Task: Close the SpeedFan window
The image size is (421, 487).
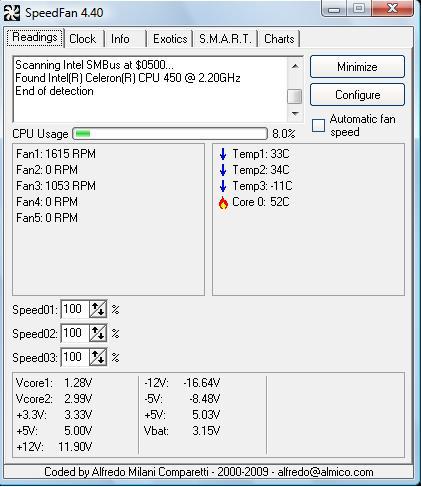Action: 392,8
